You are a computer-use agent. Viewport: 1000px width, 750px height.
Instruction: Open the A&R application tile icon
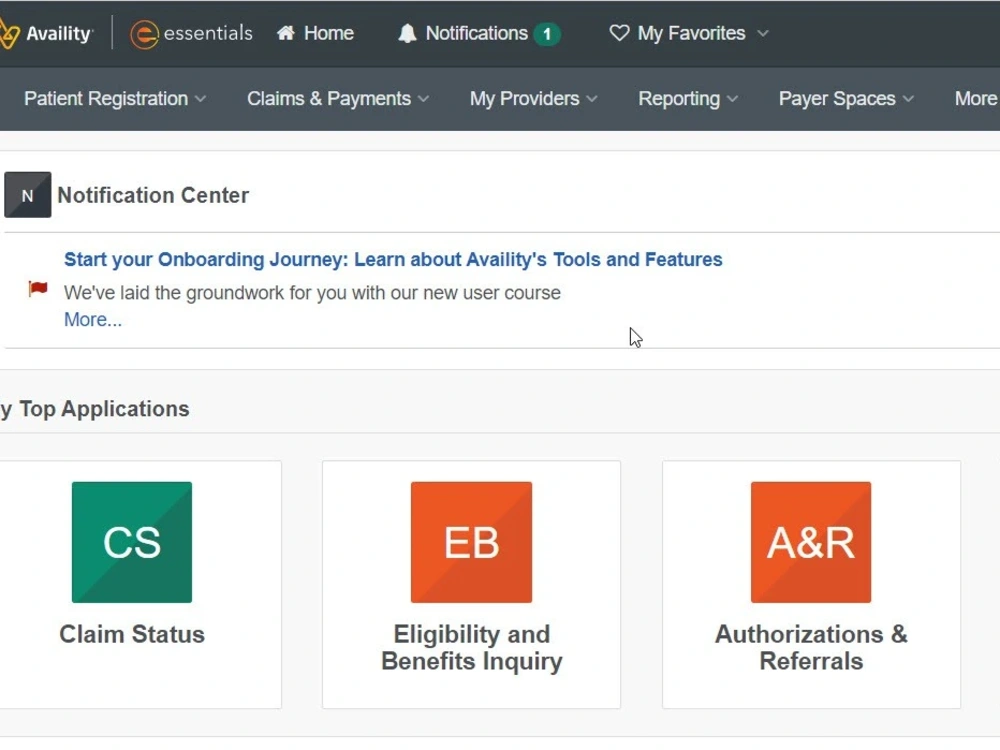point(811,542)
